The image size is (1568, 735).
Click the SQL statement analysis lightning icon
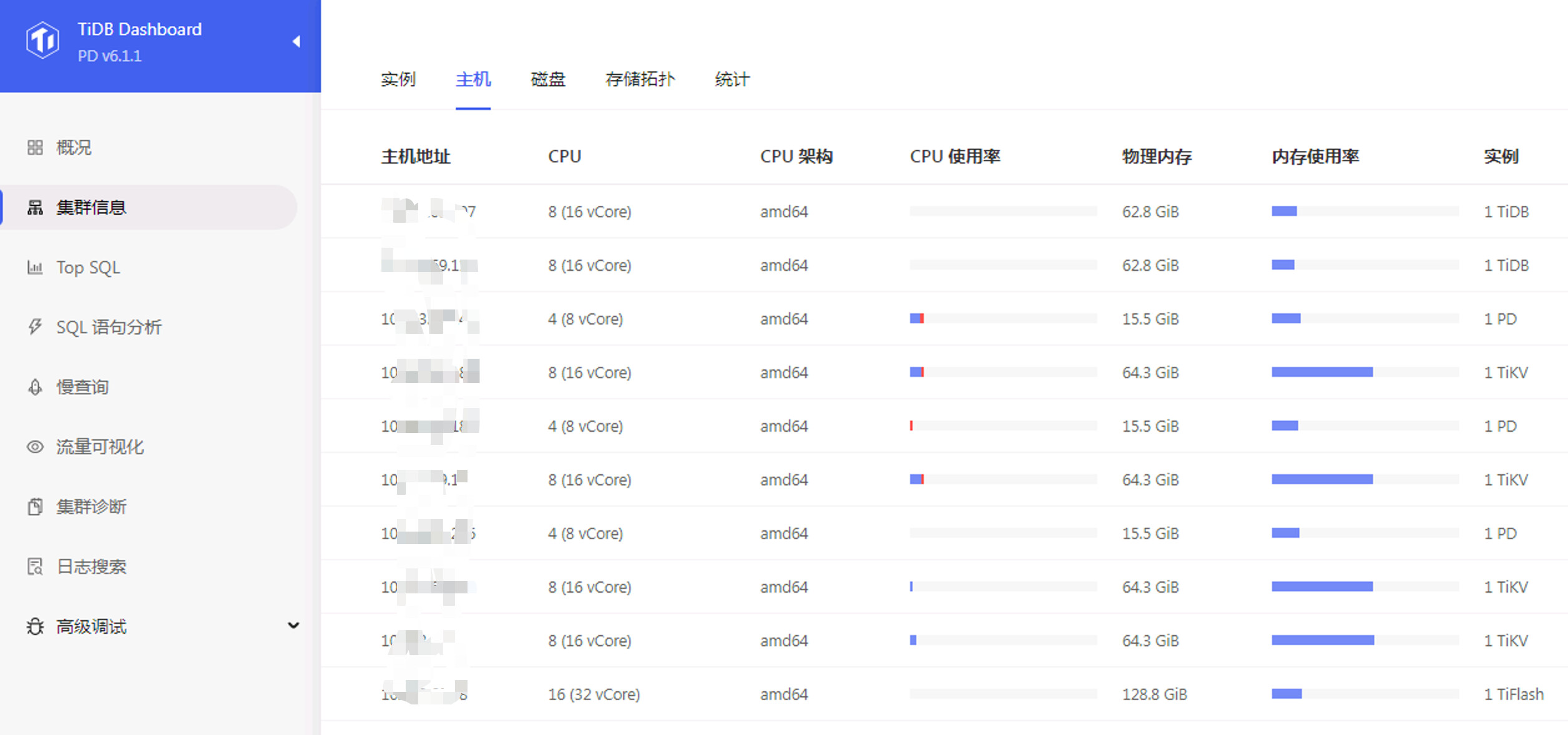coord(35,327)
